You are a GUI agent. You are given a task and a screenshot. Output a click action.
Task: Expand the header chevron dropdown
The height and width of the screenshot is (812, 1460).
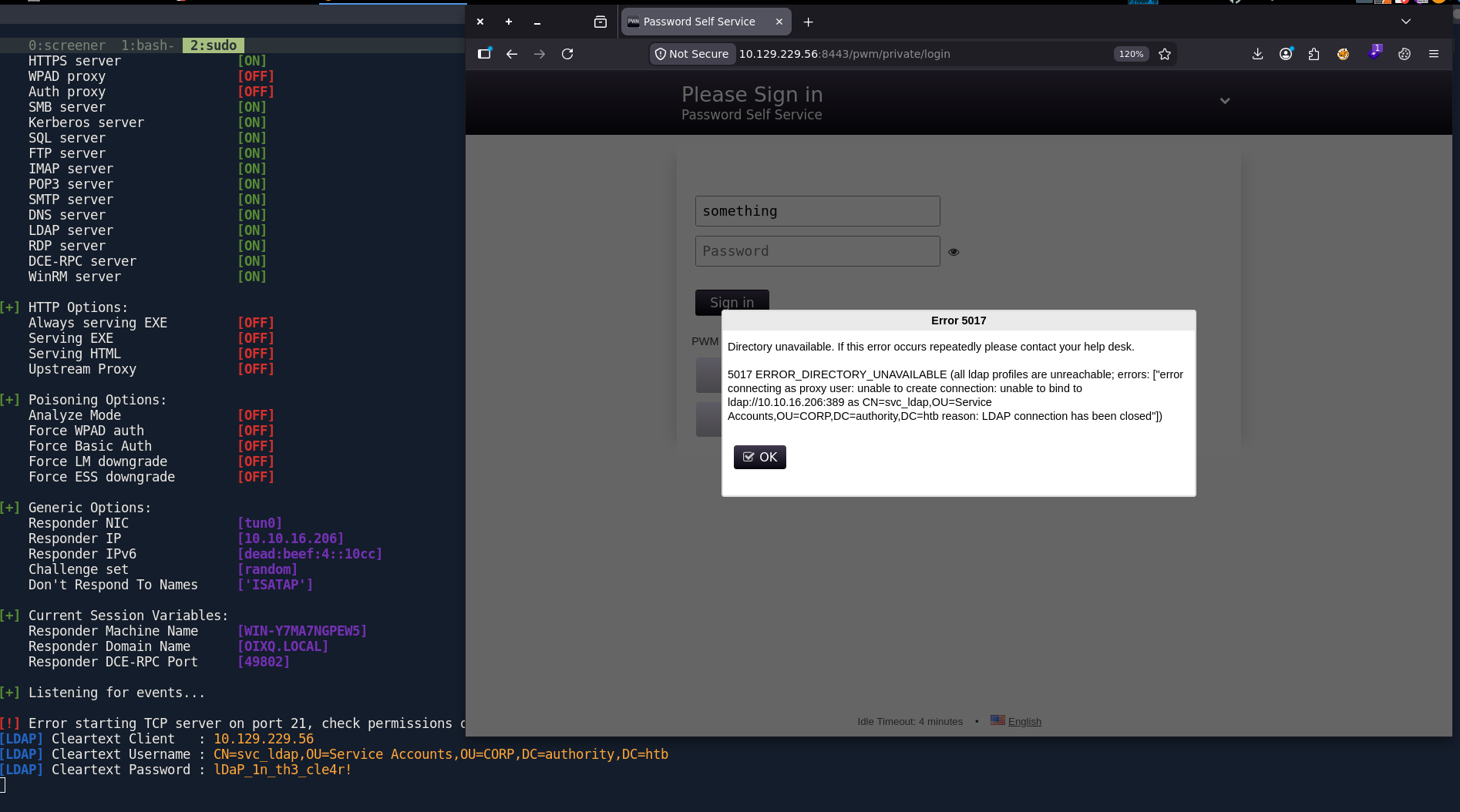point(1225,101)
